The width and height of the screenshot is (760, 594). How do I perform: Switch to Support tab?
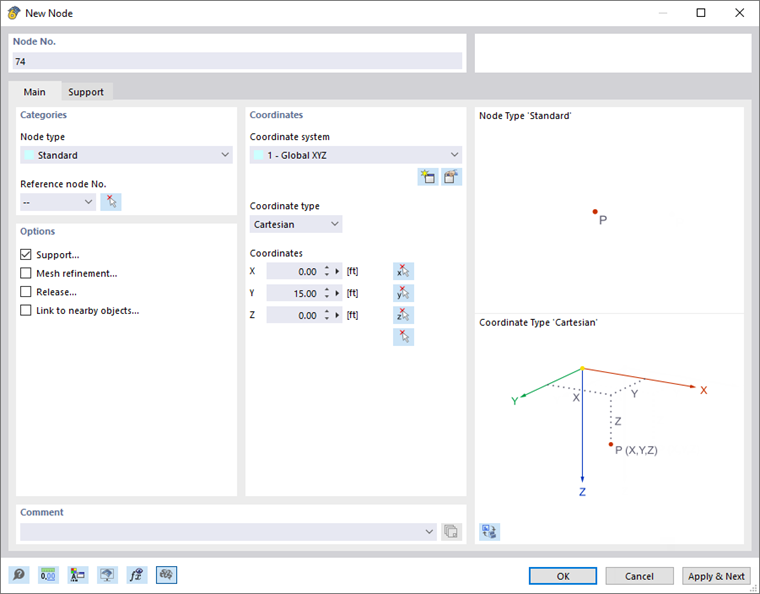[x=86, y=92]
